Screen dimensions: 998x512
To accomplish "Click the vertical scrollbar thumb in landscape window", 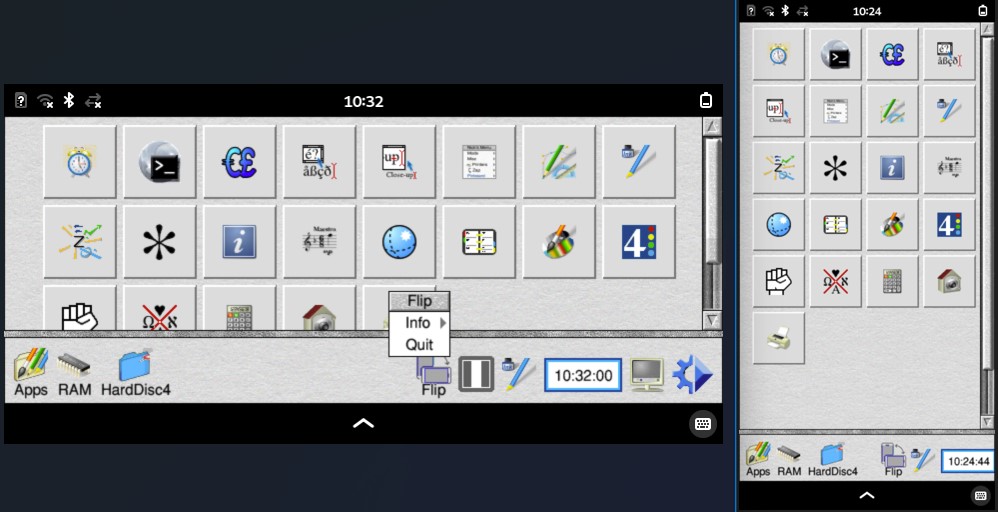I will click(712, 201).
